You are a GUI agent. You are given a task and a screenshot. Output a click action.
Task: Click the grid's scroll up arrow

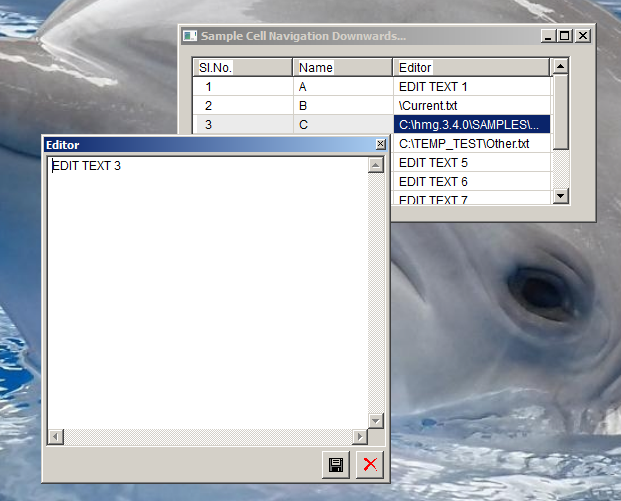click(560, 66)
